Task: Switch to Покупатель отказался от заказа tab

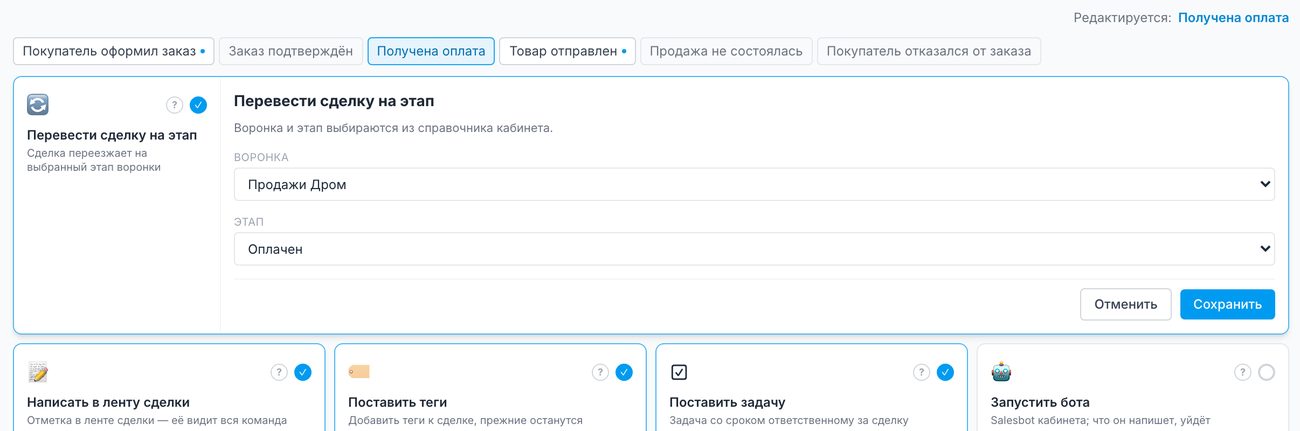Action: pos(929,51)
